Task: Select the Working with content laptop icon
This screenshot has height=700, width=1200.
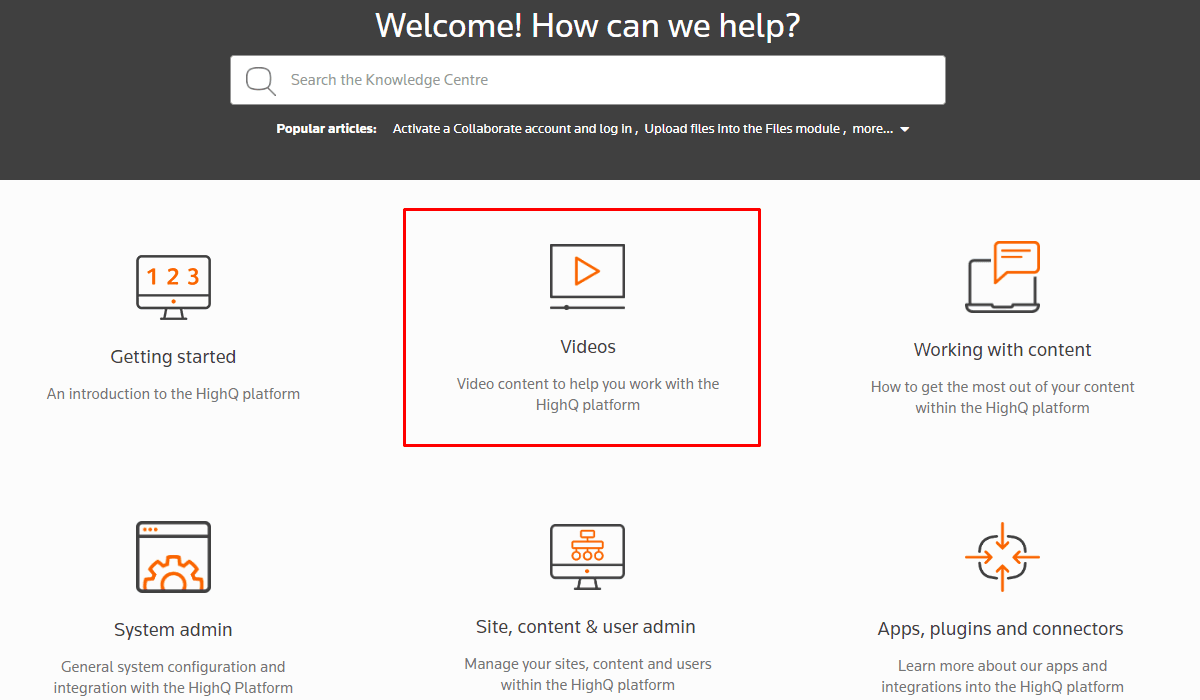Action: click(x=1002, y=277)
